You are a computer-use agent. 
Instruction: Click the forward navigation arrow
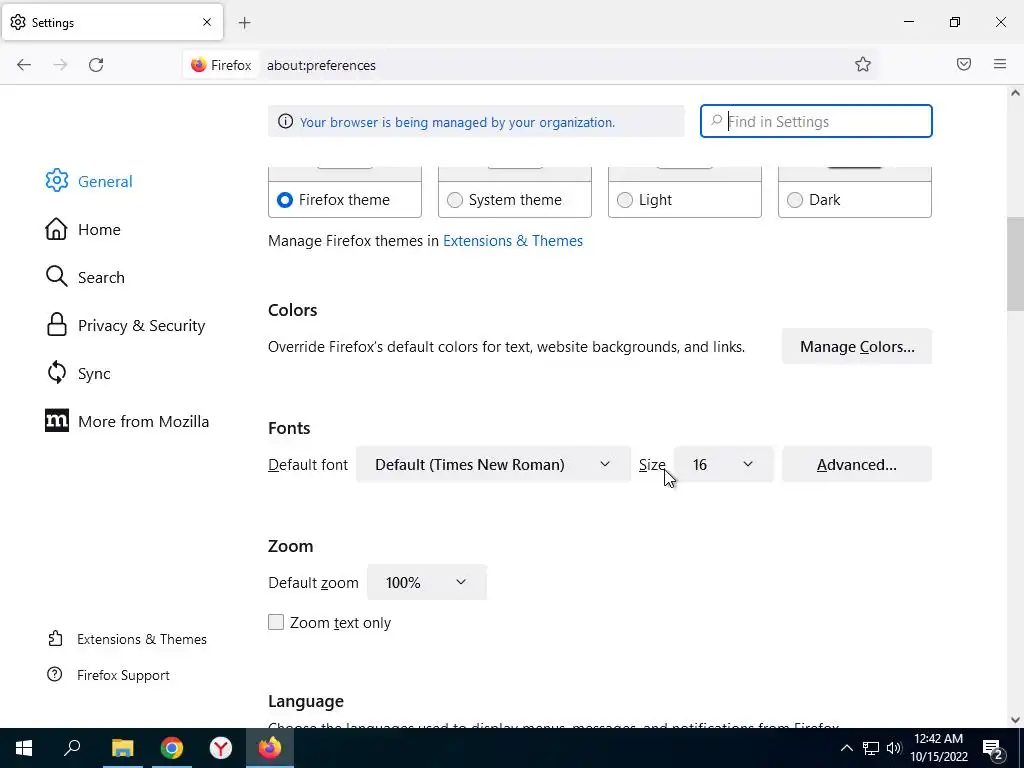(60, 65)
